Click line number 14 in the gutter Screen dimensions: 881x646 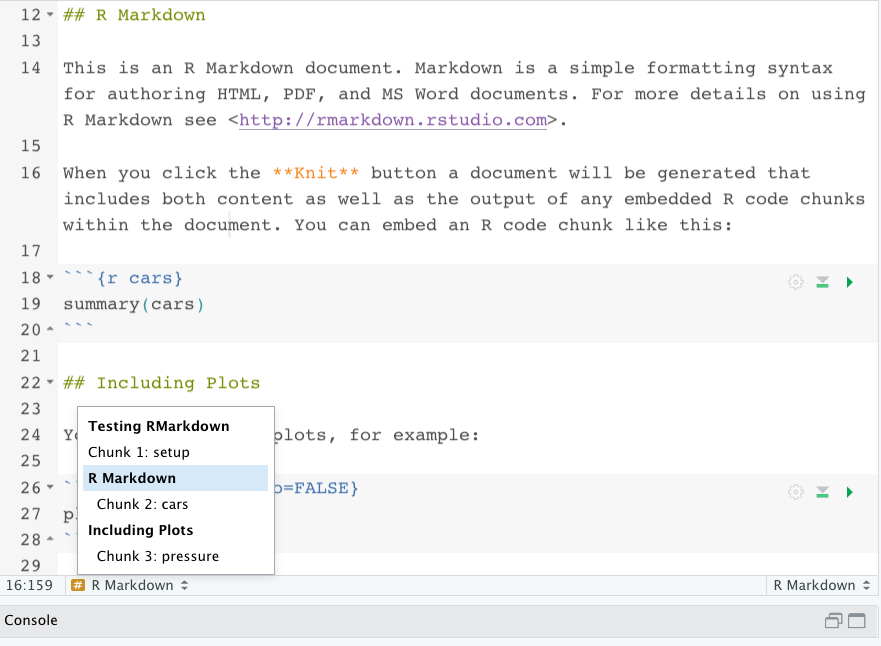[x=31, y=68]
